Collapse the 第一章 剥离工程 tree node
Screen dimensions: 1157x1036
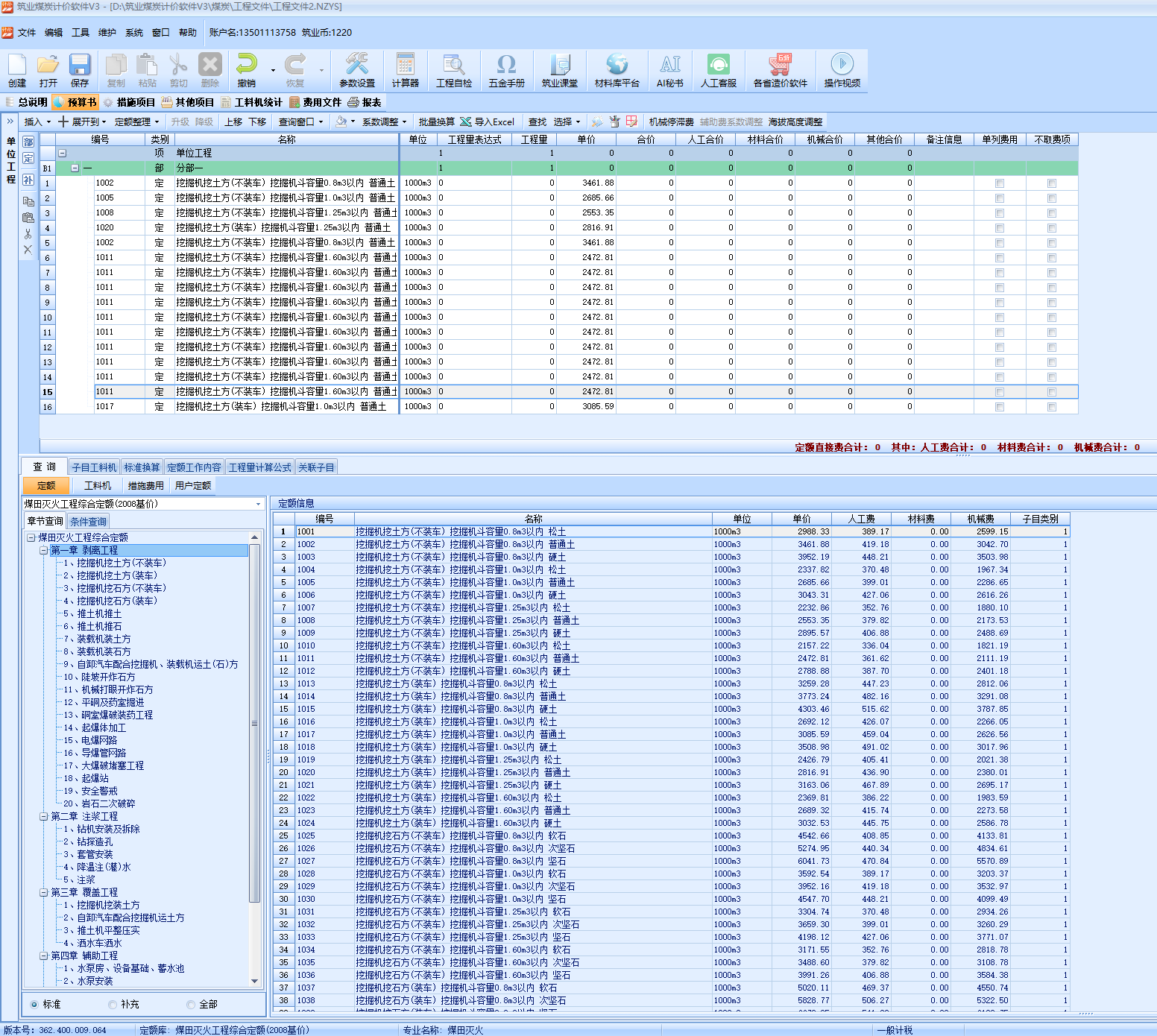pos(44,550)
